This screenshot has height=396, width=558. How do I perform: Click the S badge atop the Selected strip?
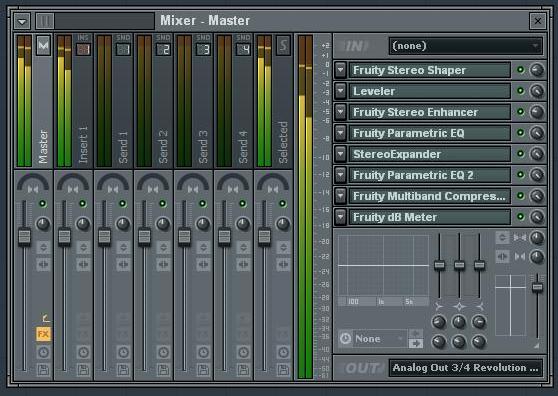click(283, 45)
